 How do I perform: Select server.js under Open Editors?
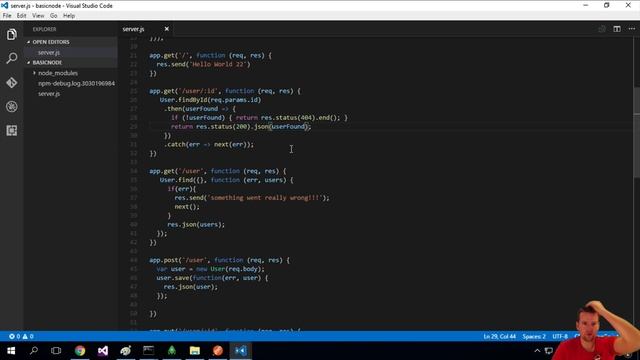49,53
